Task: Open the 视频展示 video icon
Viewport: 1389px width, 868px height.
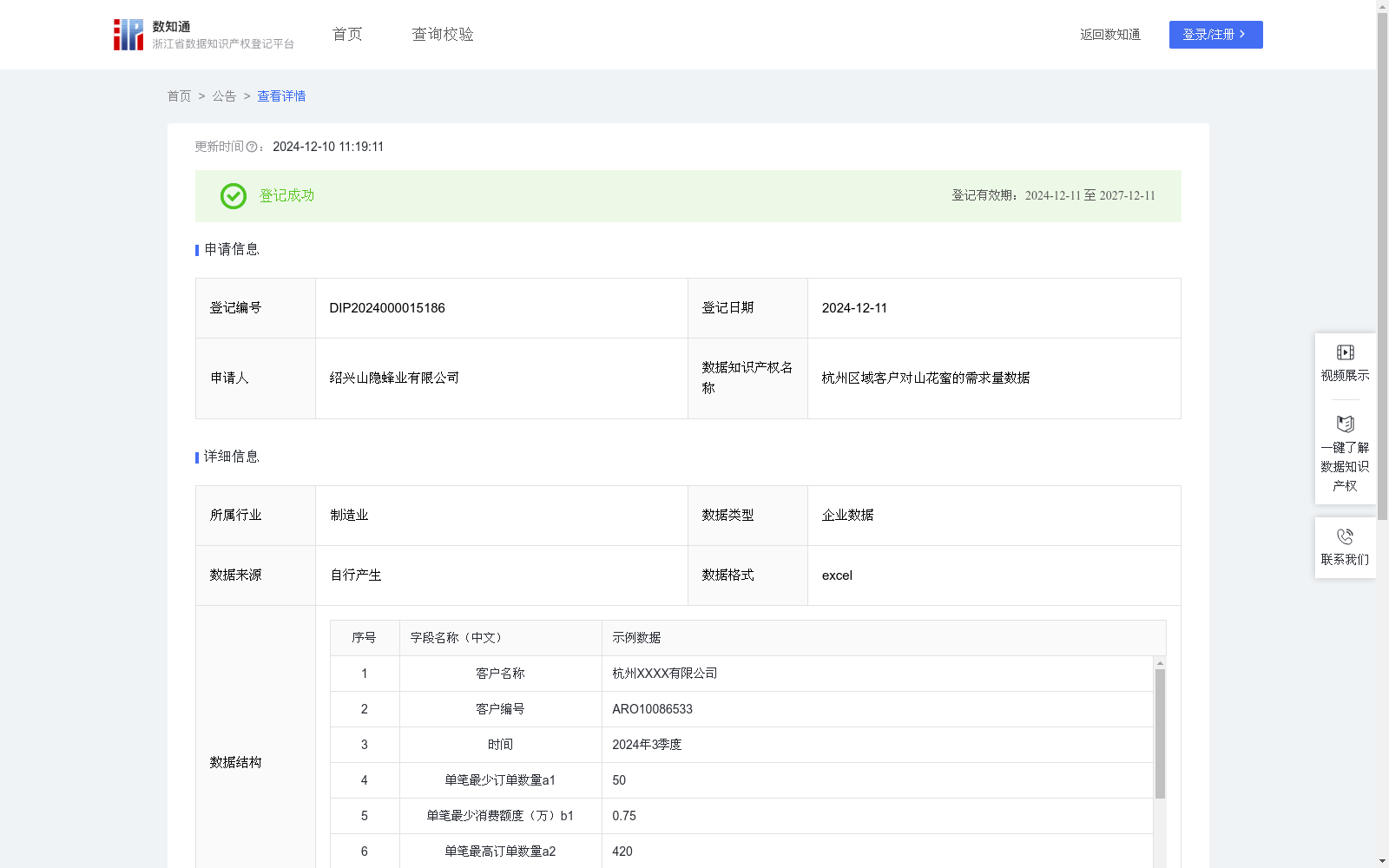Action: point(1345,352)
